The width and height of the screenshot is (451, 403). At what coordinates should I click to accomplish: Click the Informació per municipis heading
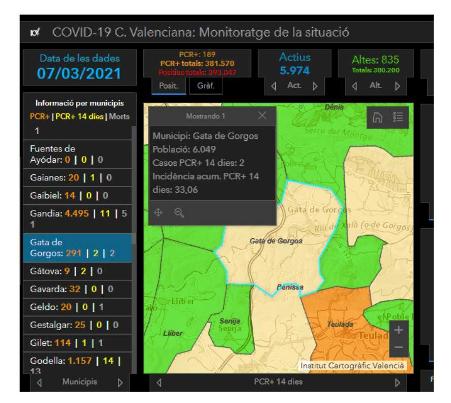(80, 103)
